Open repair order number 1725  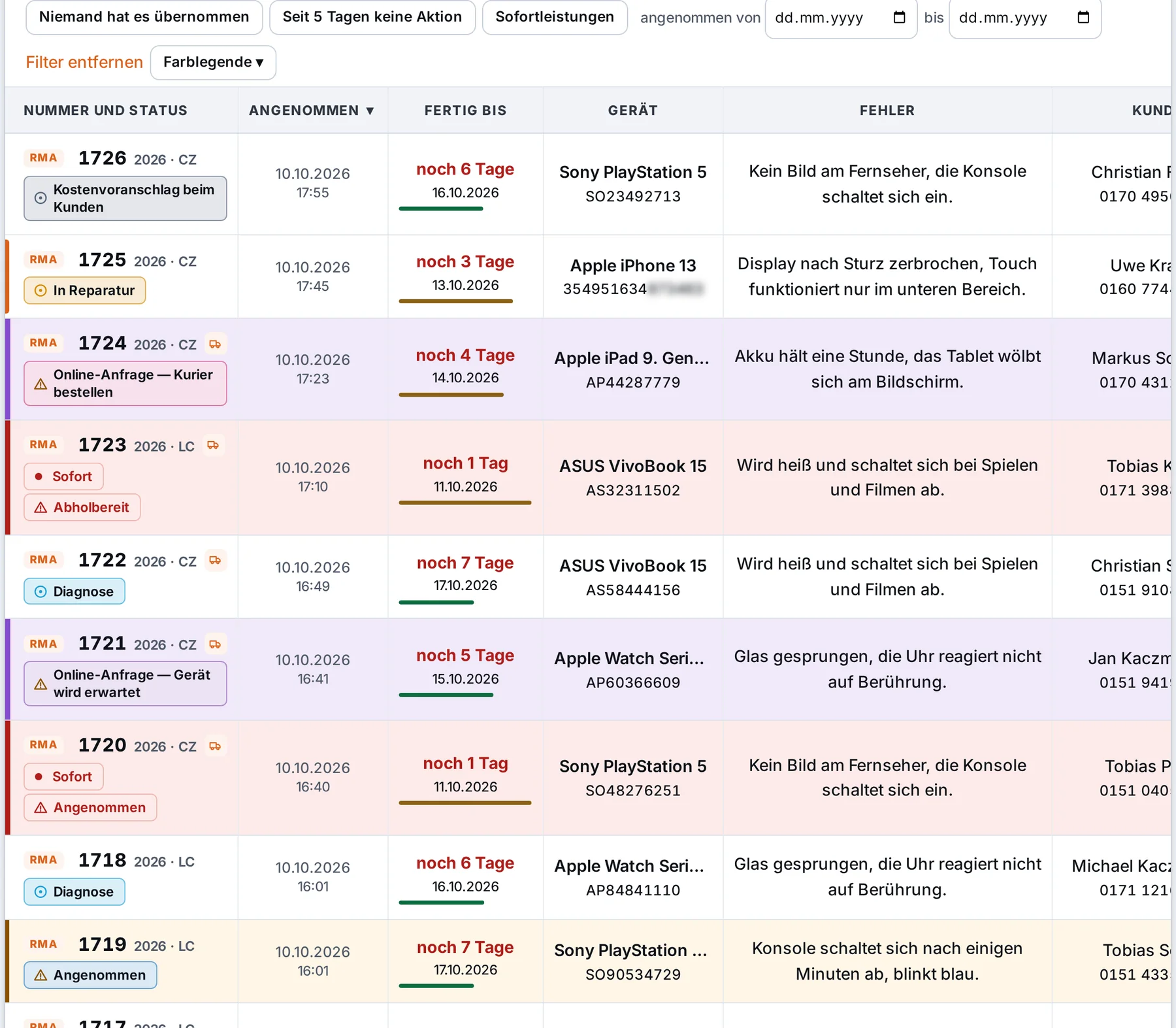103,260
